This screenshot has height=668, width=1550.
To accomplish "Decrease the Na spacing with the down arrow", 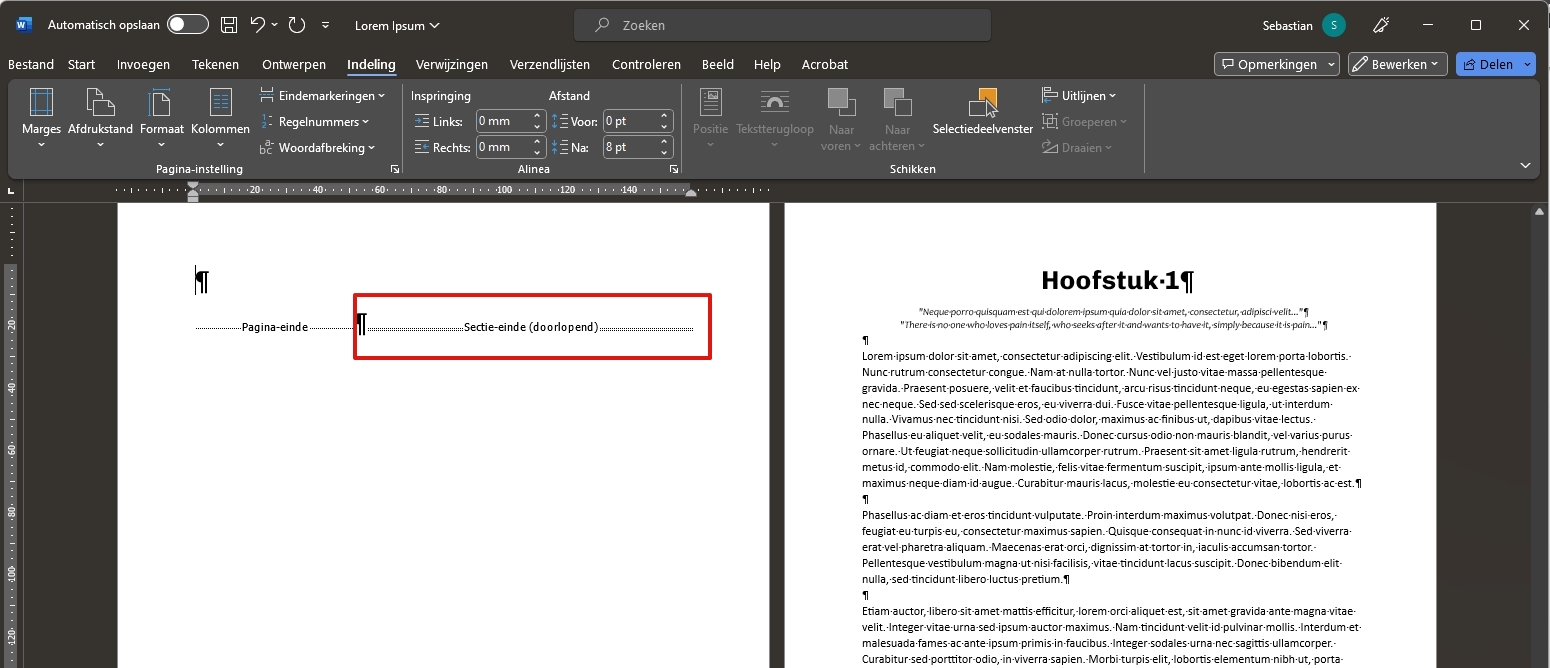I will 664,152.
